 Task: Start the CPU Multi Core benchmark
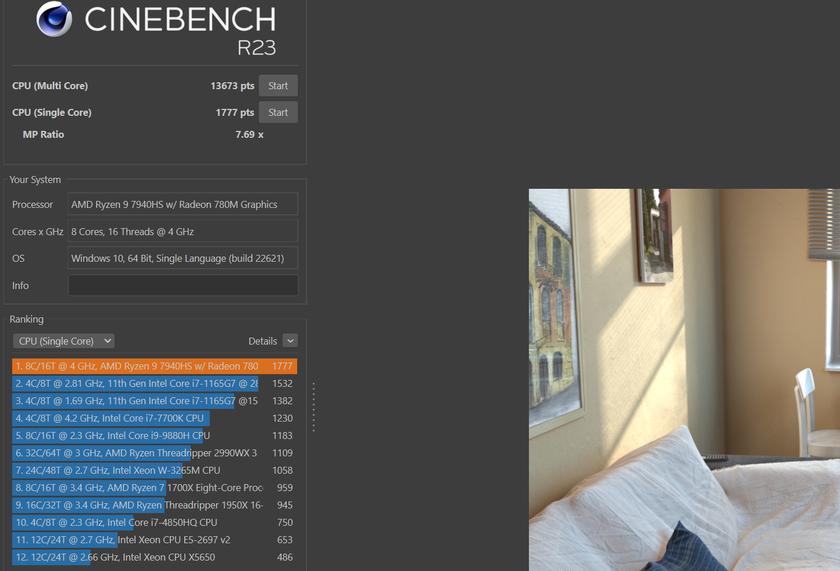tap(278, 86)
